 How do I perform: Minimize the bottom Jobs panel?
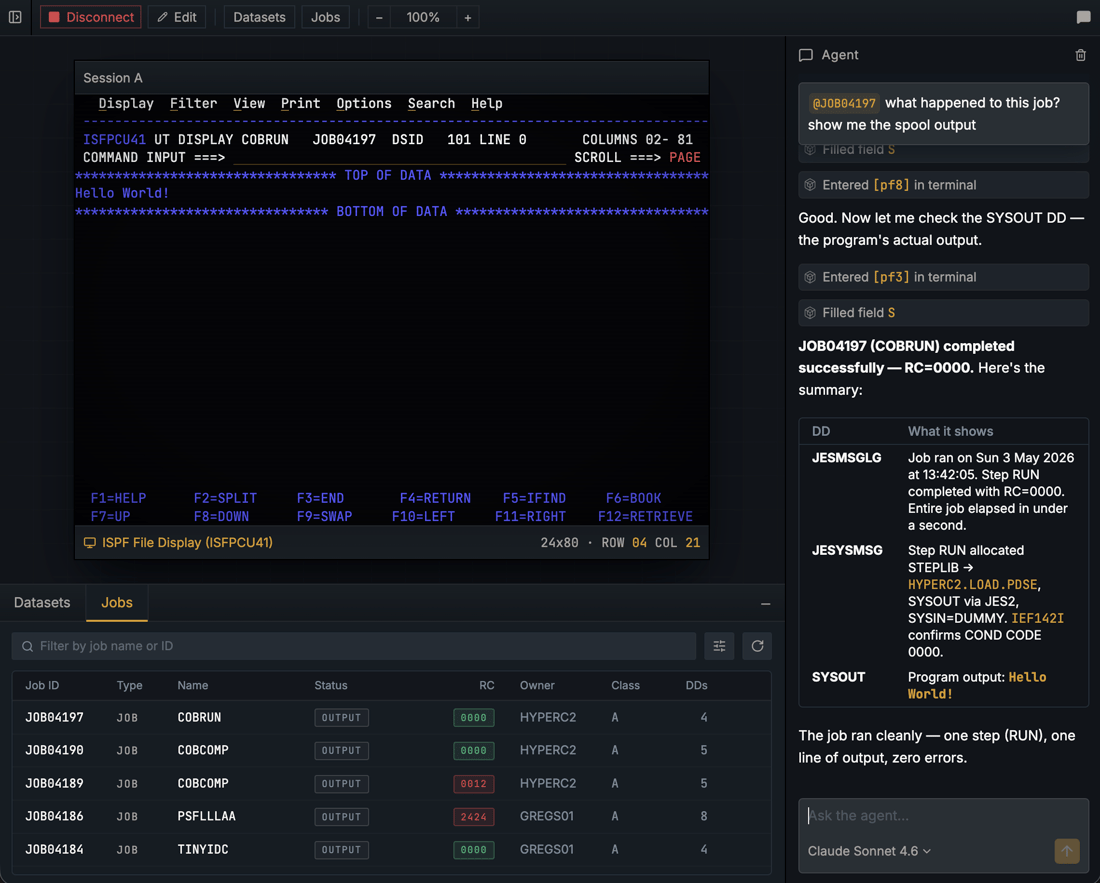coord(765,603)
